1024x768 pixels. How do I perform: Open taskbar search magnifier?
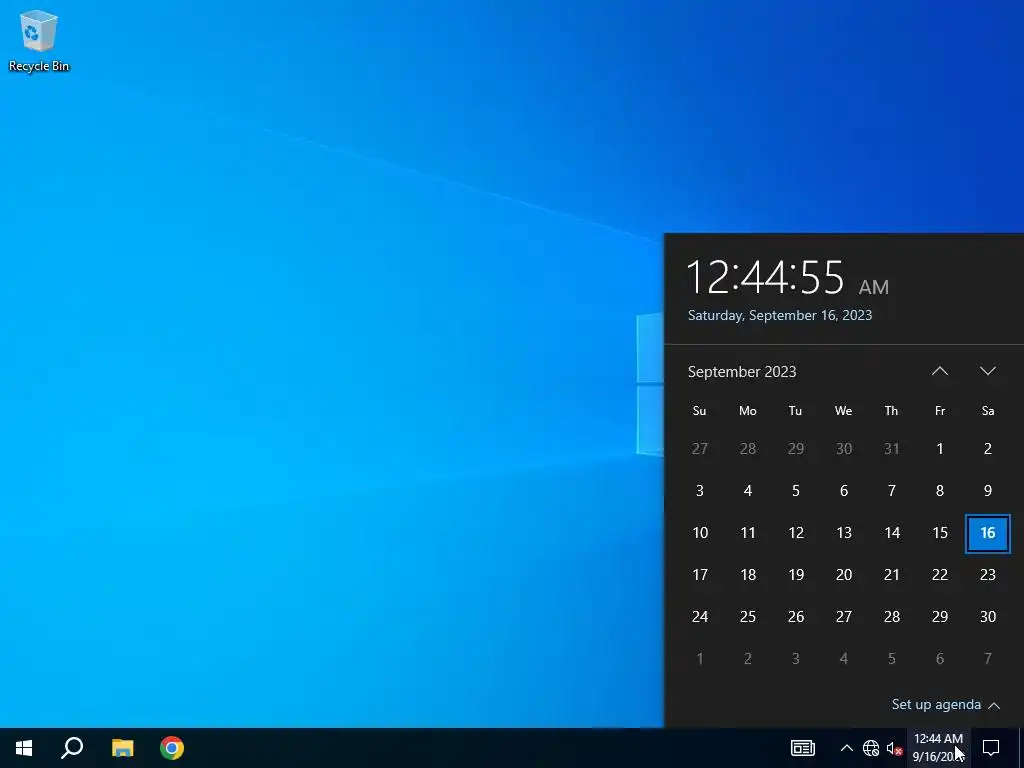point(72,748)
